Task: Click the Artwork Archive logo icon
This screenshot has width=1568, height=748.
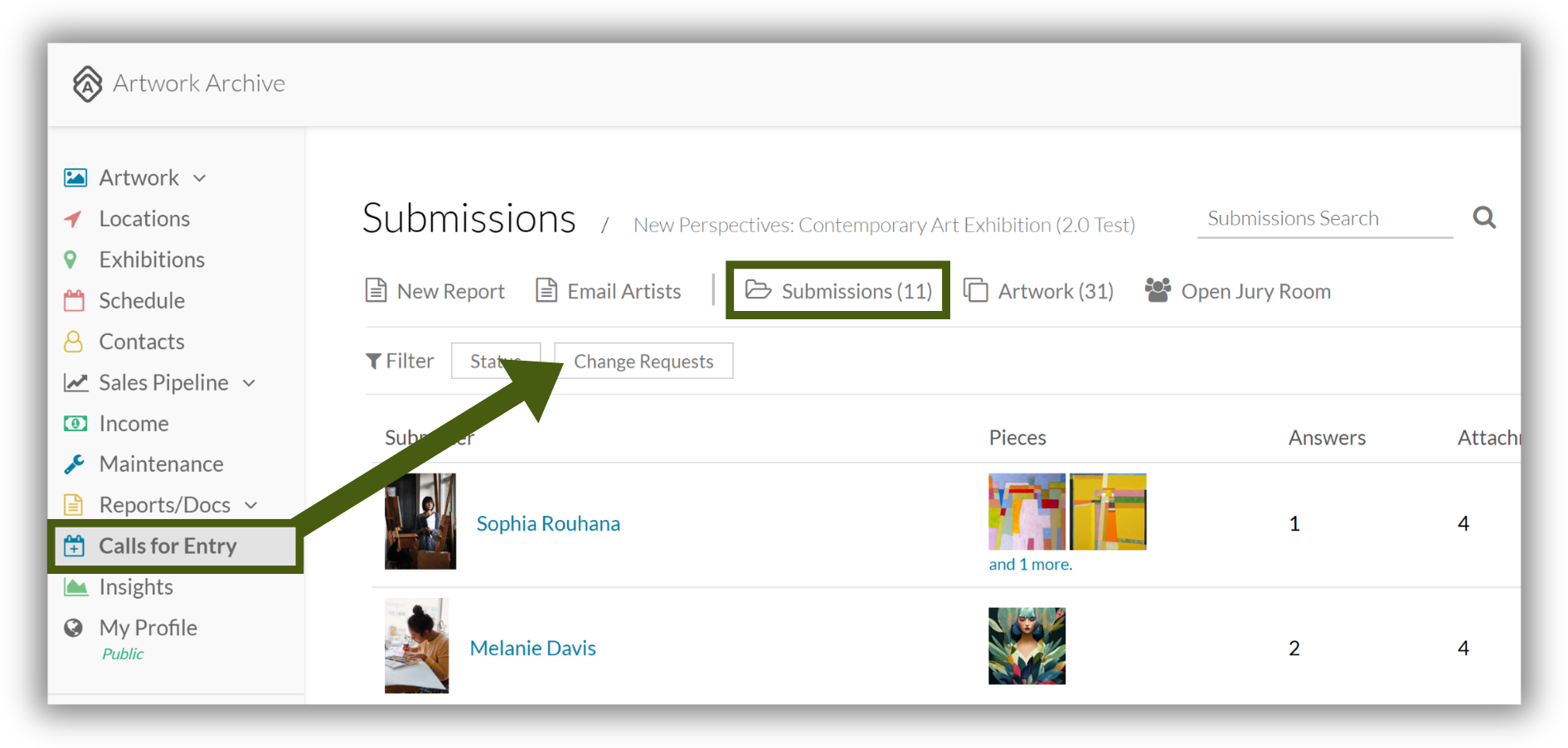Action: pos(87,84)
